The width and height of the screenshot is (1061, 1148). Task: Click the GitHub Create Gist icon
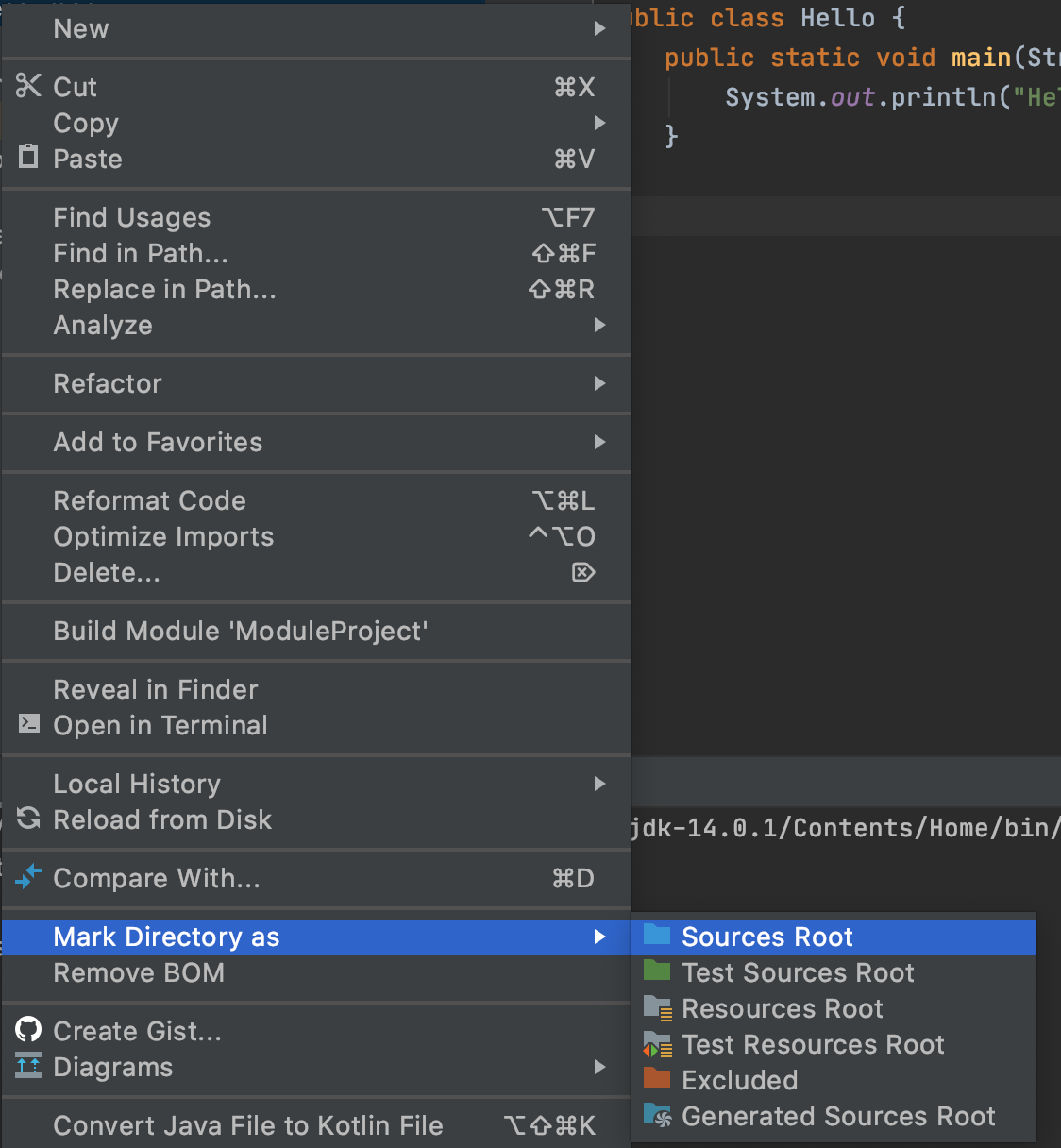(x=29, y=1030)
